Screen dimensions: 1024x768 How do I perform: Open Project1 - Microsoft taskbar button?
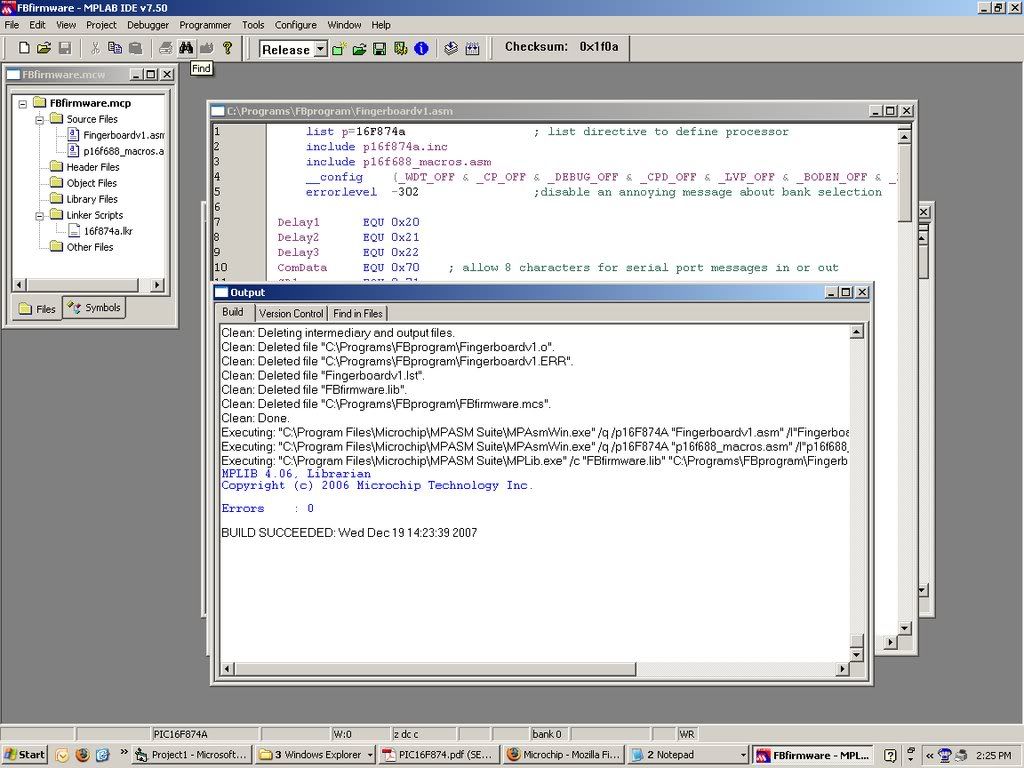point(191,755)
